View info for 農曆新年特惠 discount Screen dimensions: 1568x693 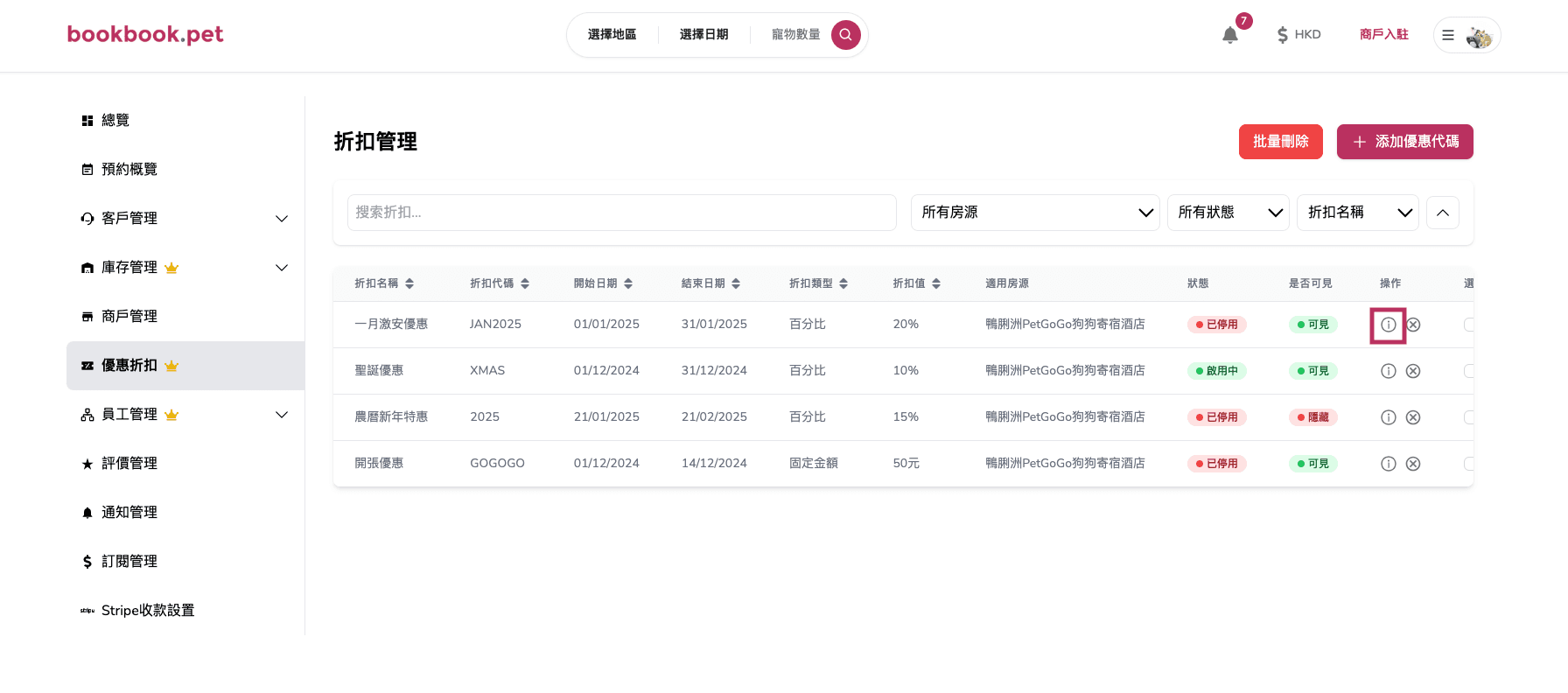(1389, 417)
